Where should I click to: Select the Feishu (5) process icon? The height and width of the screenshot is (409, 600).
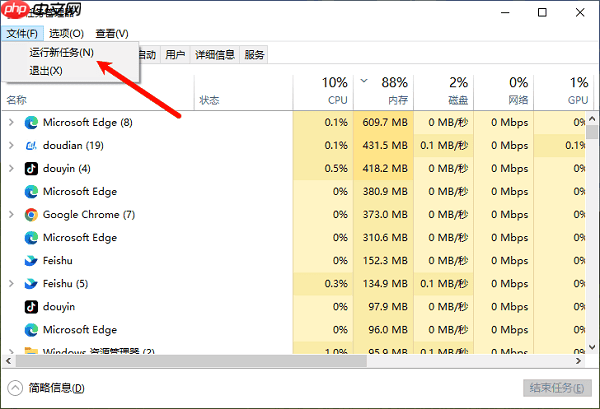coord(31,283)
